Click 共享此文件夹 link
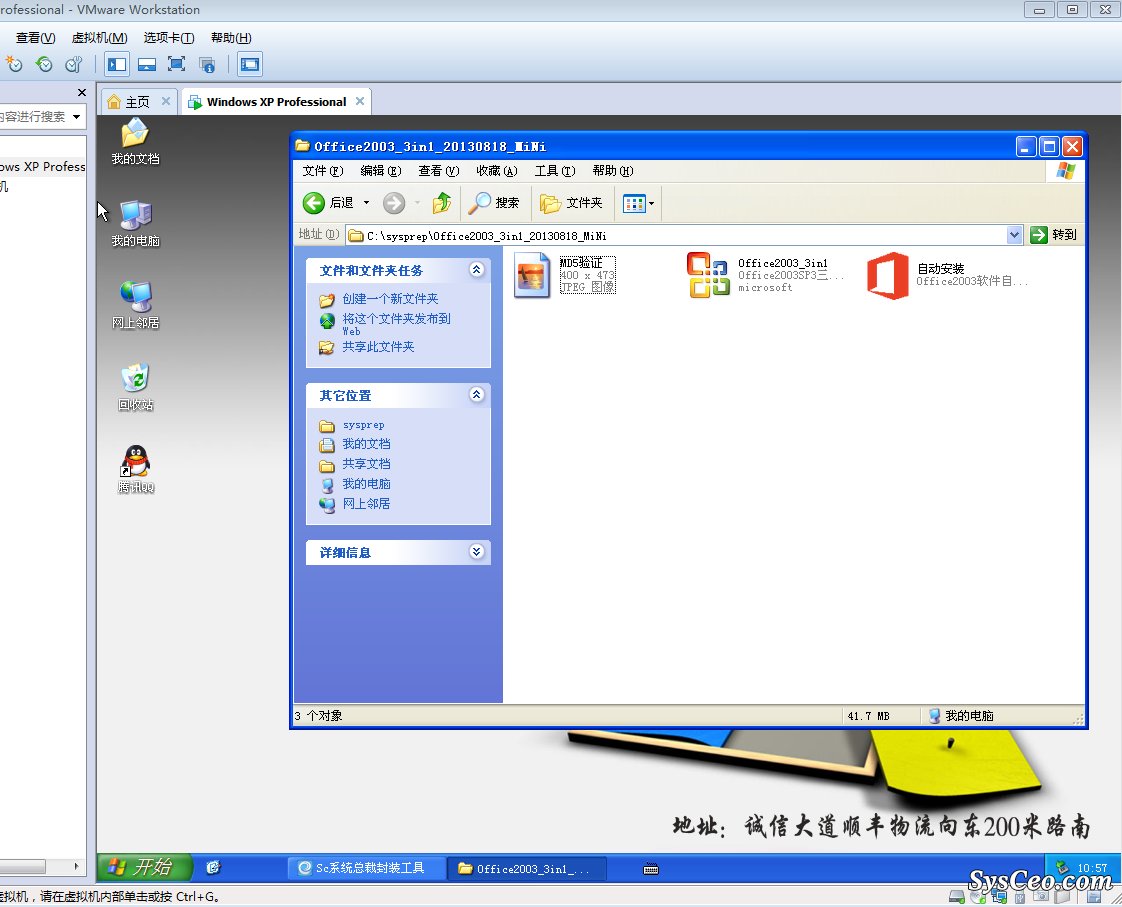This screenshot has height=907, width=1122. 378,347
